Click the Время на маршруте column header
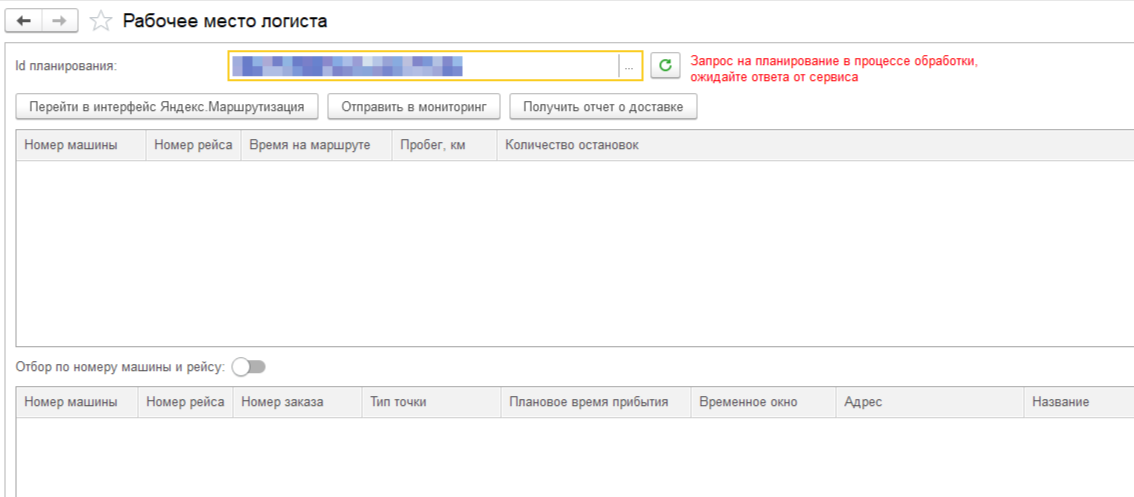This screenshot has height=497, width=1134. (310, 145)
